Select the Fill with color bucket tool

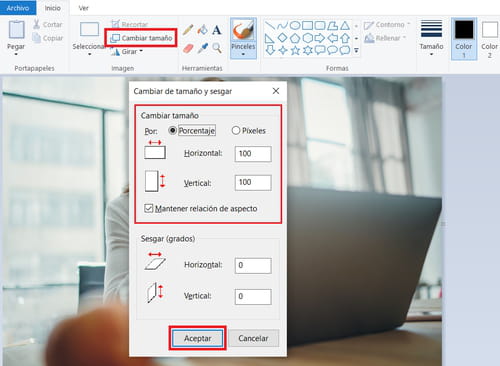[x=202, y=30]
